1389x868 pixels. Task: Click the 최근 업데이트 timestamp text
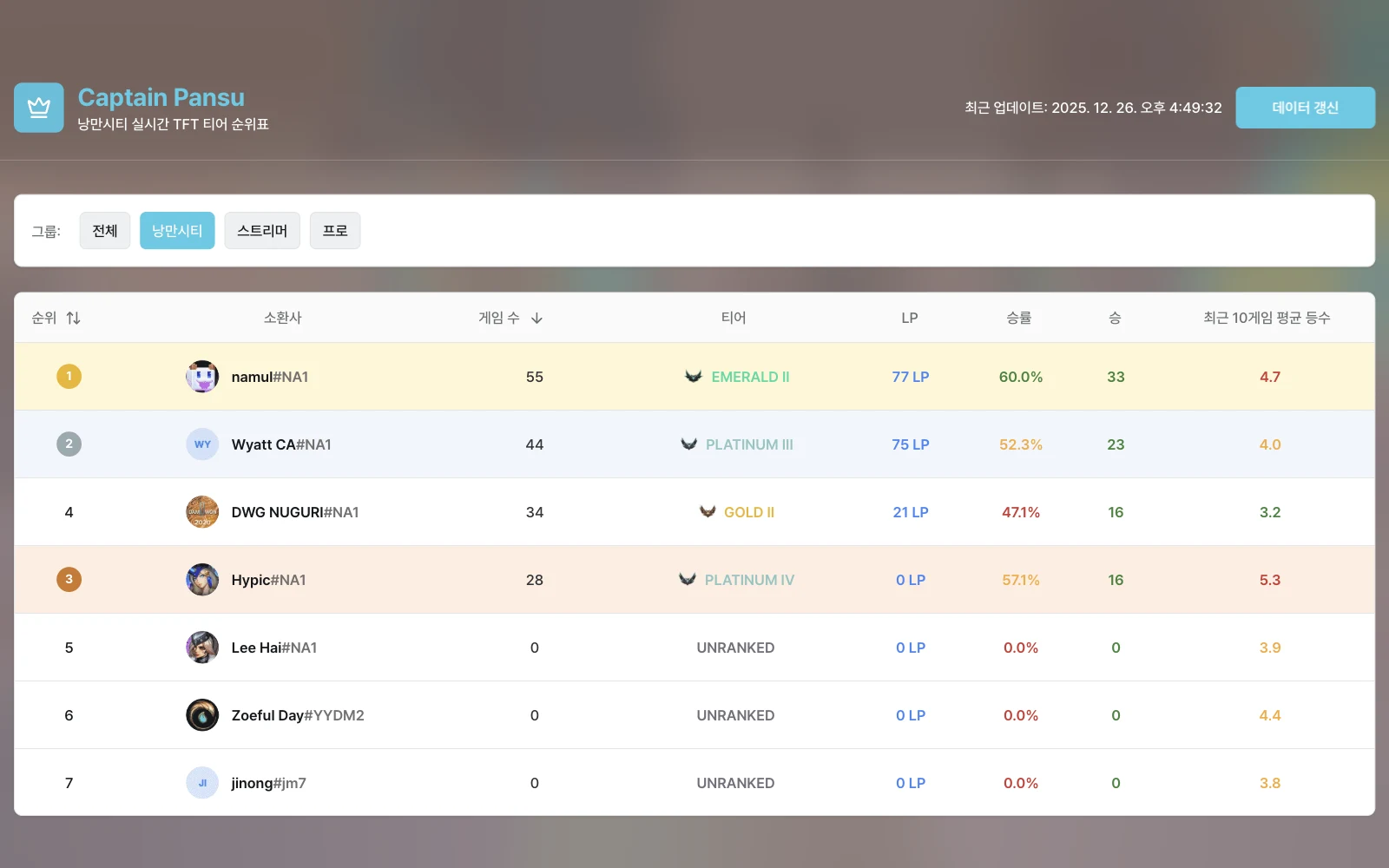pos(1093,108)
